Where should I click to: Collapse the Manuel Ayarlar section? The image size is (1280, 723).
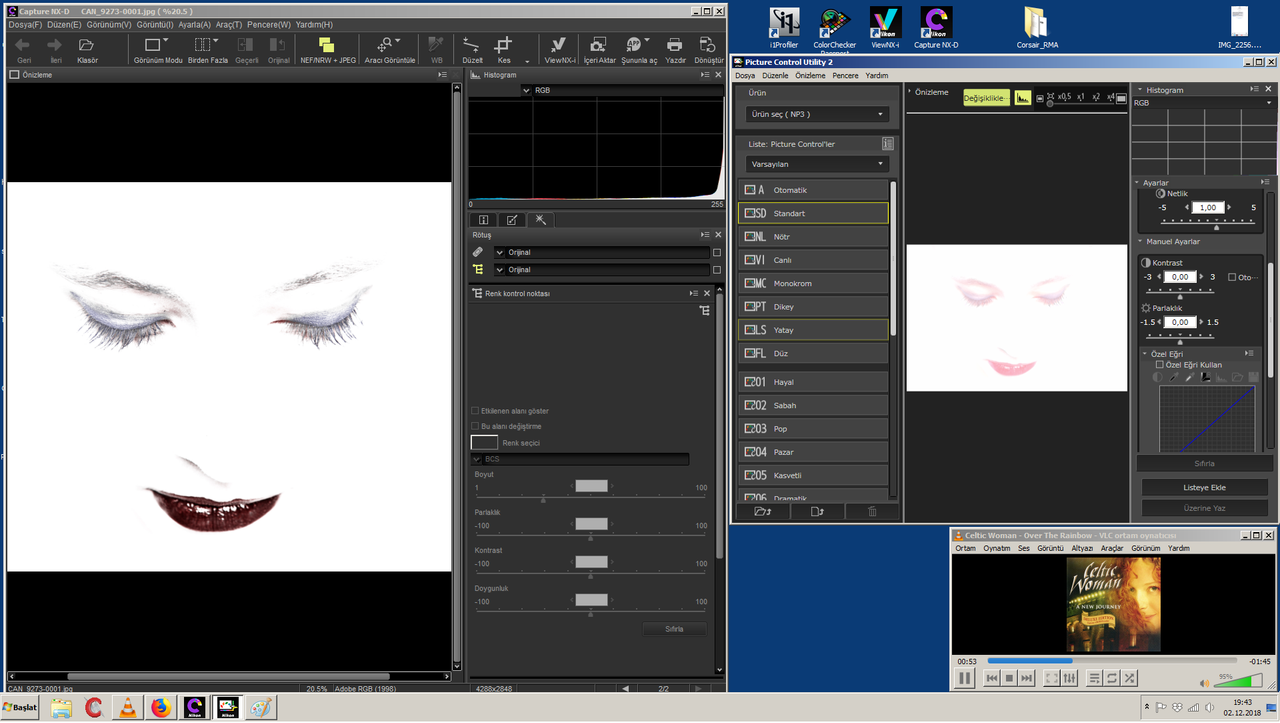(1142, 241)
